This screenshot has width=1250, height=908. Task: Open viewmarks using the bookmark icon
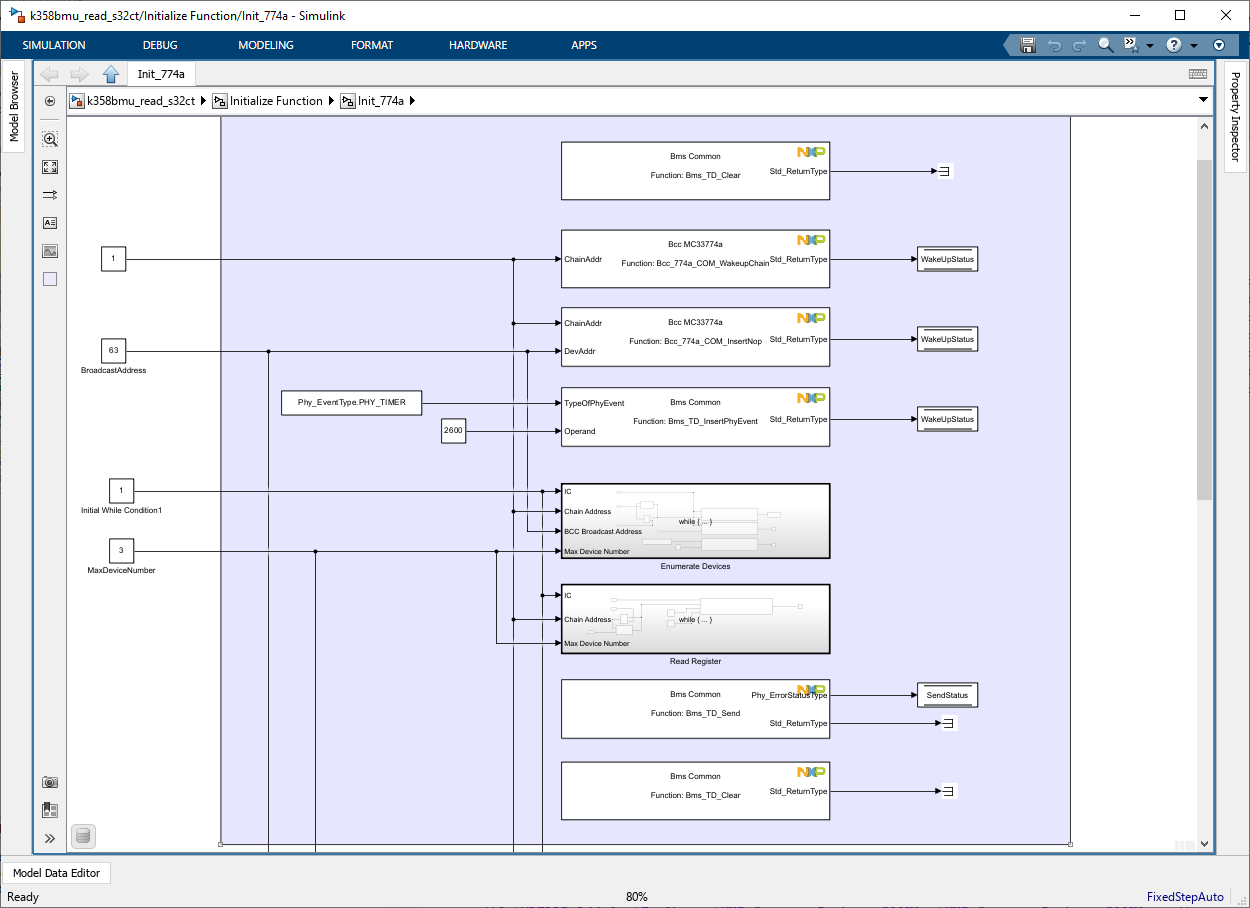pos(49,810)
